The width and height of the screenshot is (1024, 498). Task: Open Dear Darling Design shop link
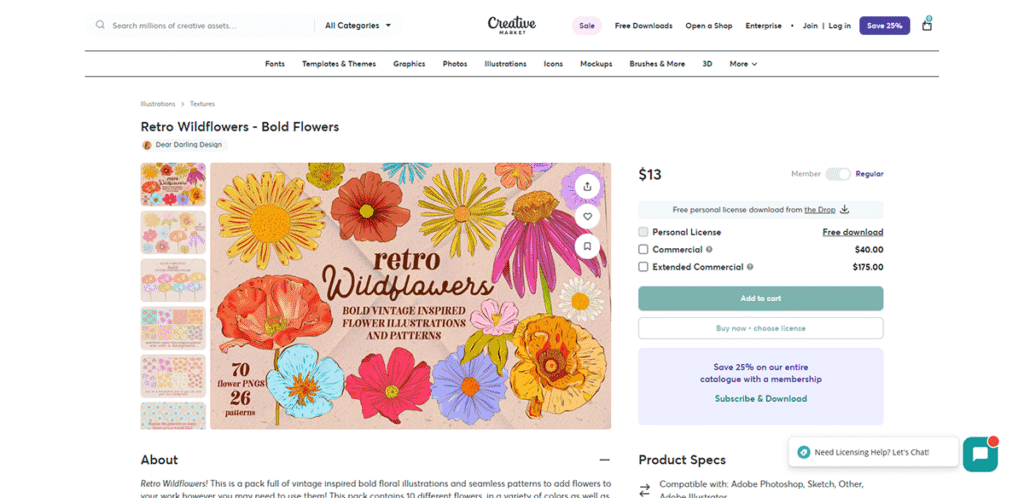click(x=188, y=145)
